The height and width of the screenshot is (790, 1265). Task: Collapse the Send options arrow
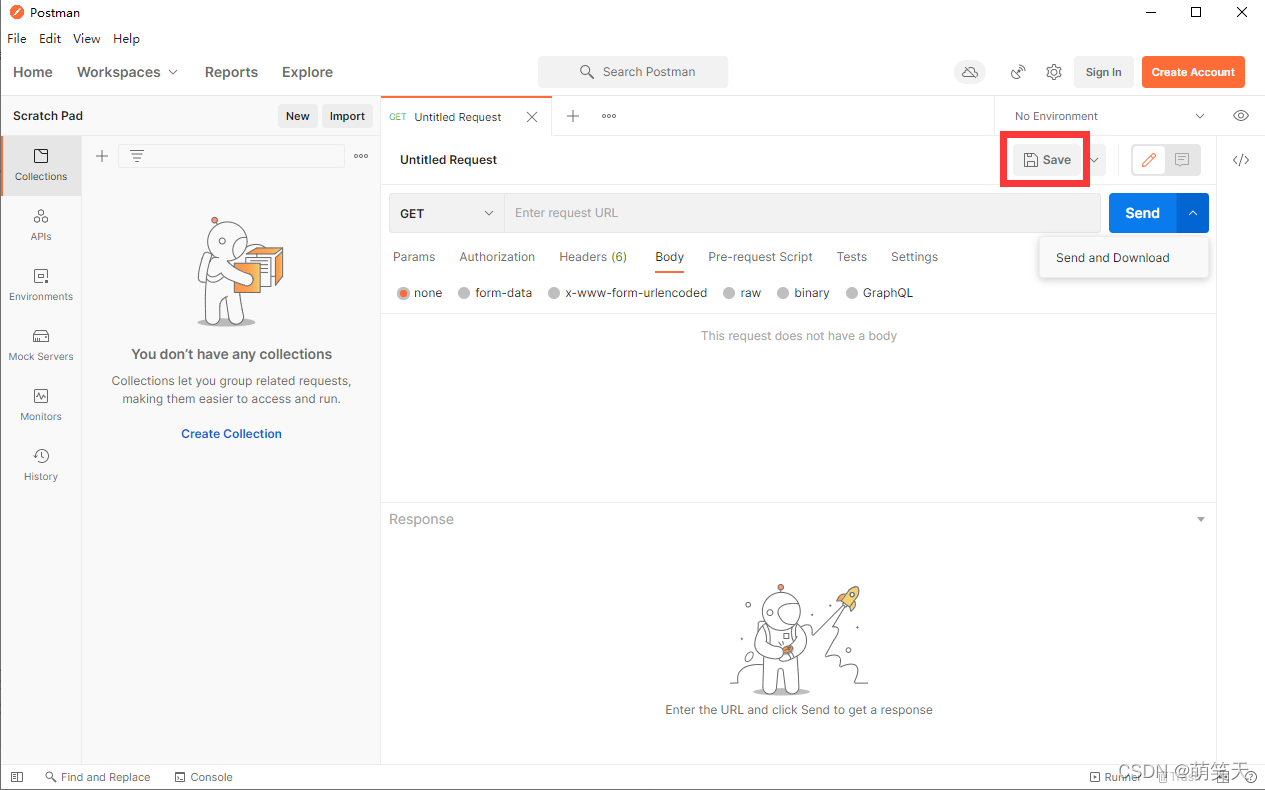coord(1193,213)
